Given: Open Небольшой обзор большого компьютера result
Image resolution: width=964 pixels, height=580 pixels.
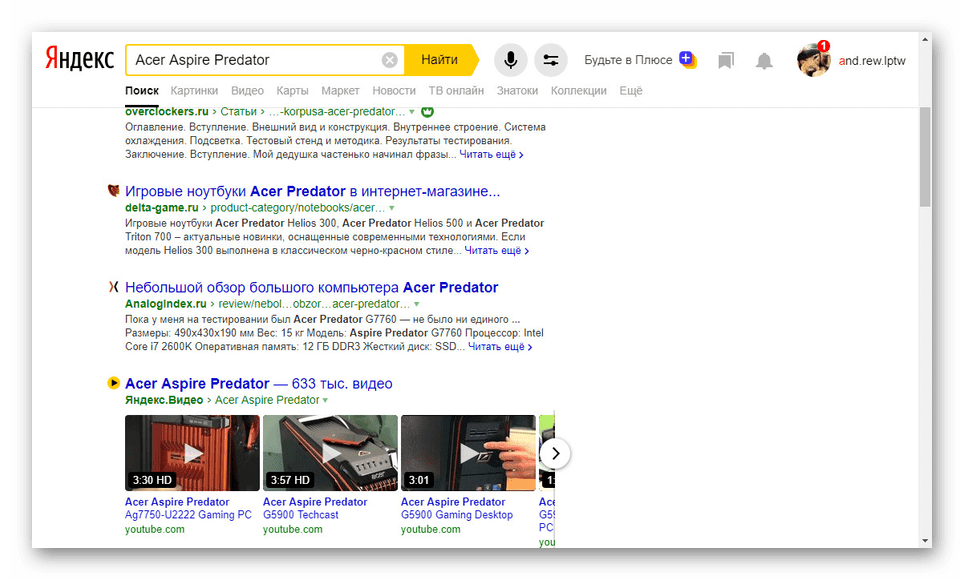Looking at the screenshot, I should (x=311, y=287).
